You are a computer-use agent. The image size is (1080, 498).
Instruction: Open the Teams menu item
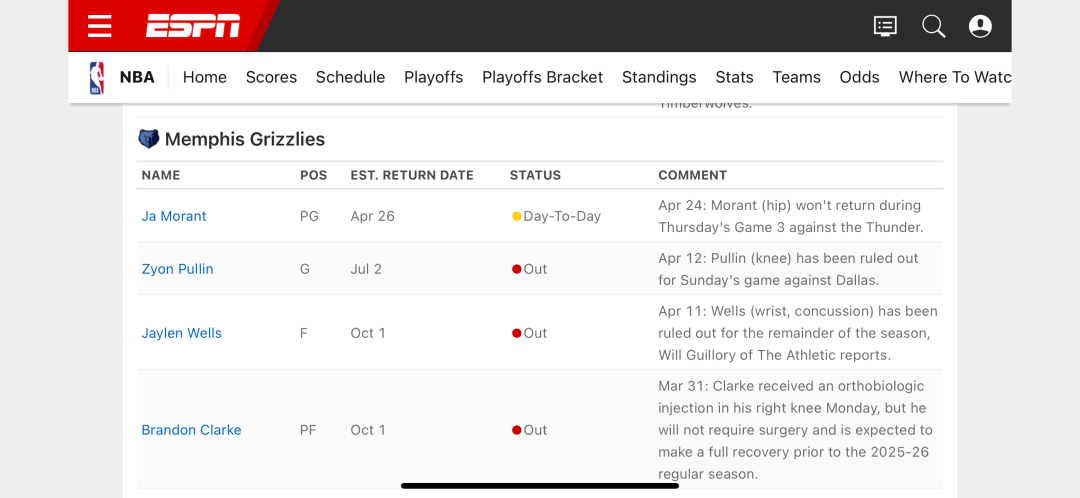pyautogui.click(x=796, y=77)
